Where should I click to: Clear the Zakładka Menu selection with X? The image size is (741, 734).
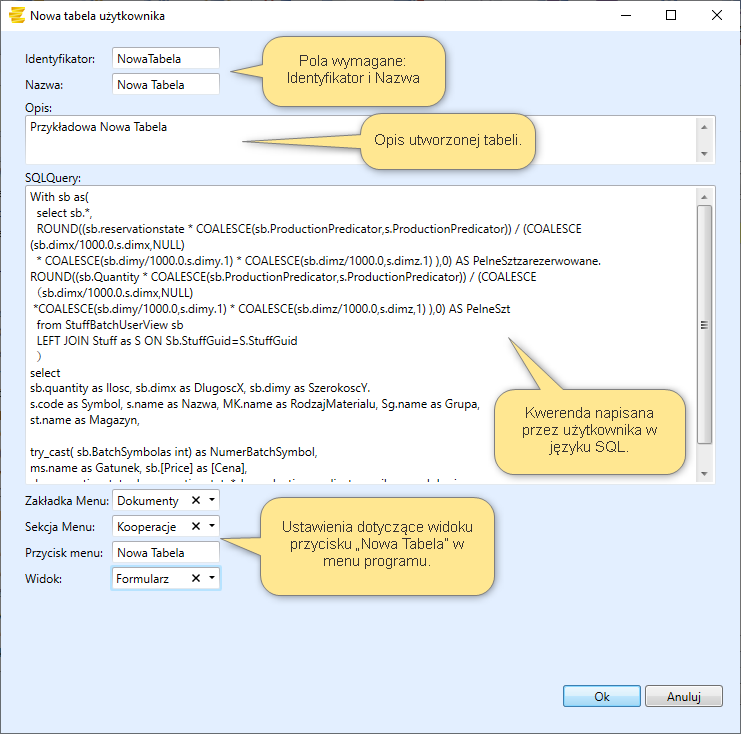(196, 500)
